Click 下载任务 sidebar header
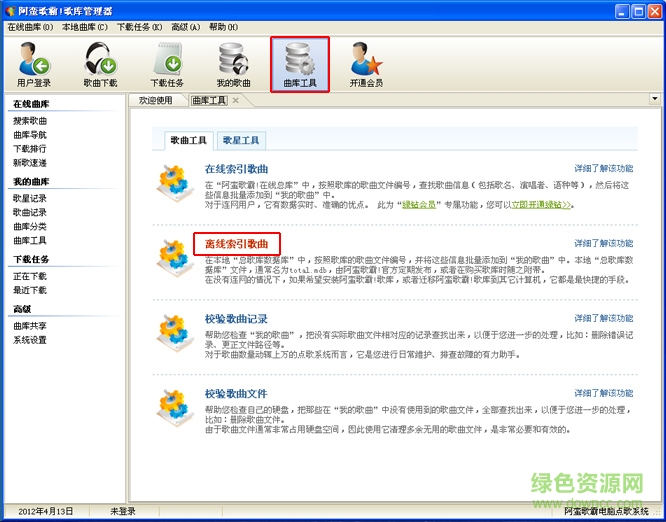 tap(31, 260)
